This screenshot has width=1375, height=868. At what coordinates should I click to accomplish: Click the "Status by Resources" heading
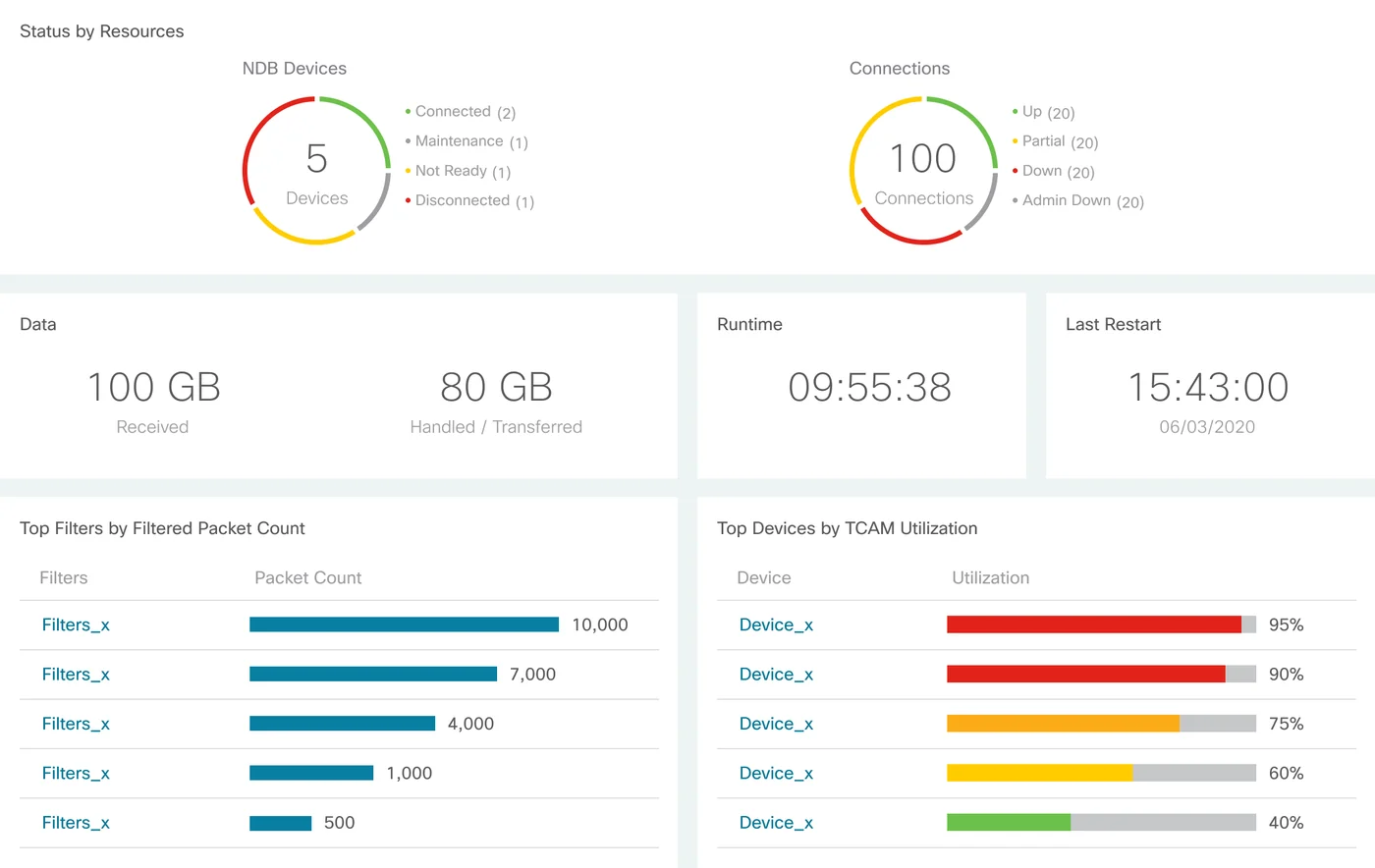pos(102,31)
